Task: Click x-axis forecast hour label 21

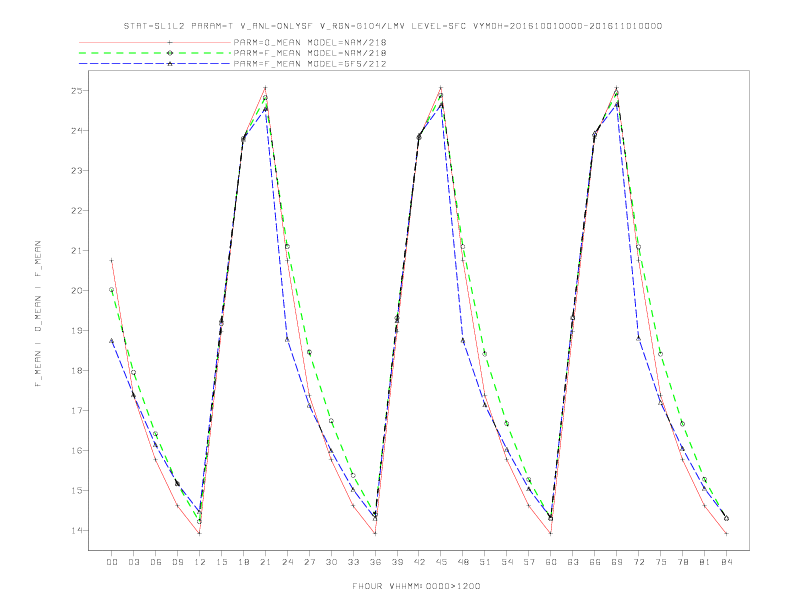Action: tap(265, 562)
